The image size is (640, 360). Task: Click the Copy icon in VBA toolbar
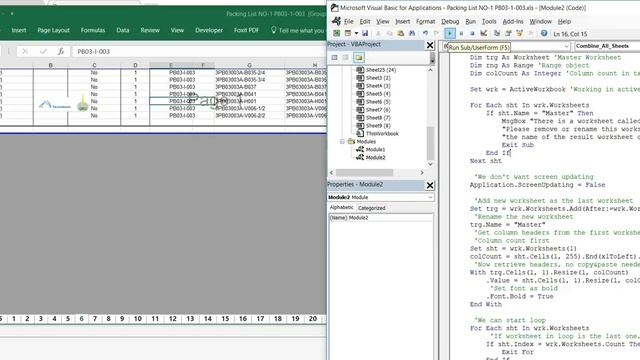(389, 33)
